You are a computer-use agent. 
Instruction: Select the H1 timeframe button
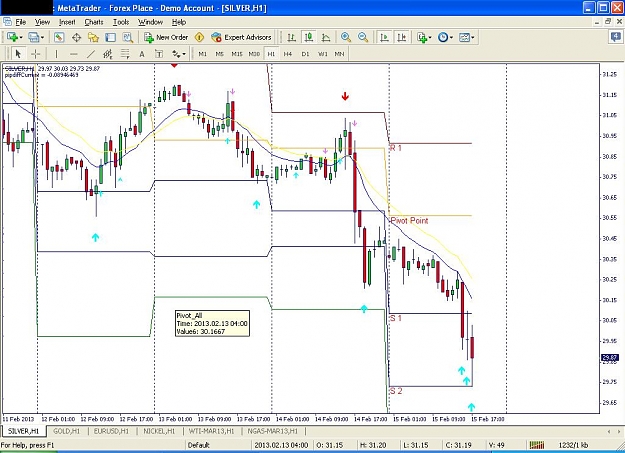(271, 53)
